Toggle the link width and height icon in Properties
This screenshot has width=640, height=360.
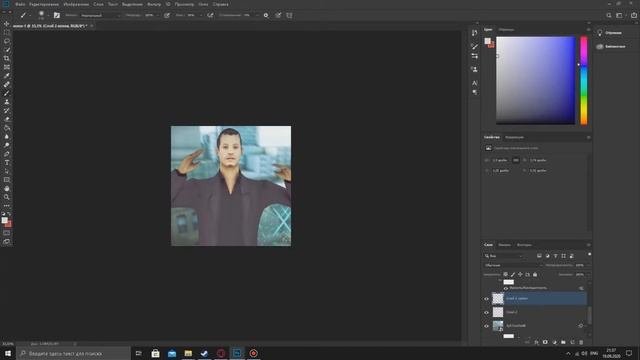point(516,160)
